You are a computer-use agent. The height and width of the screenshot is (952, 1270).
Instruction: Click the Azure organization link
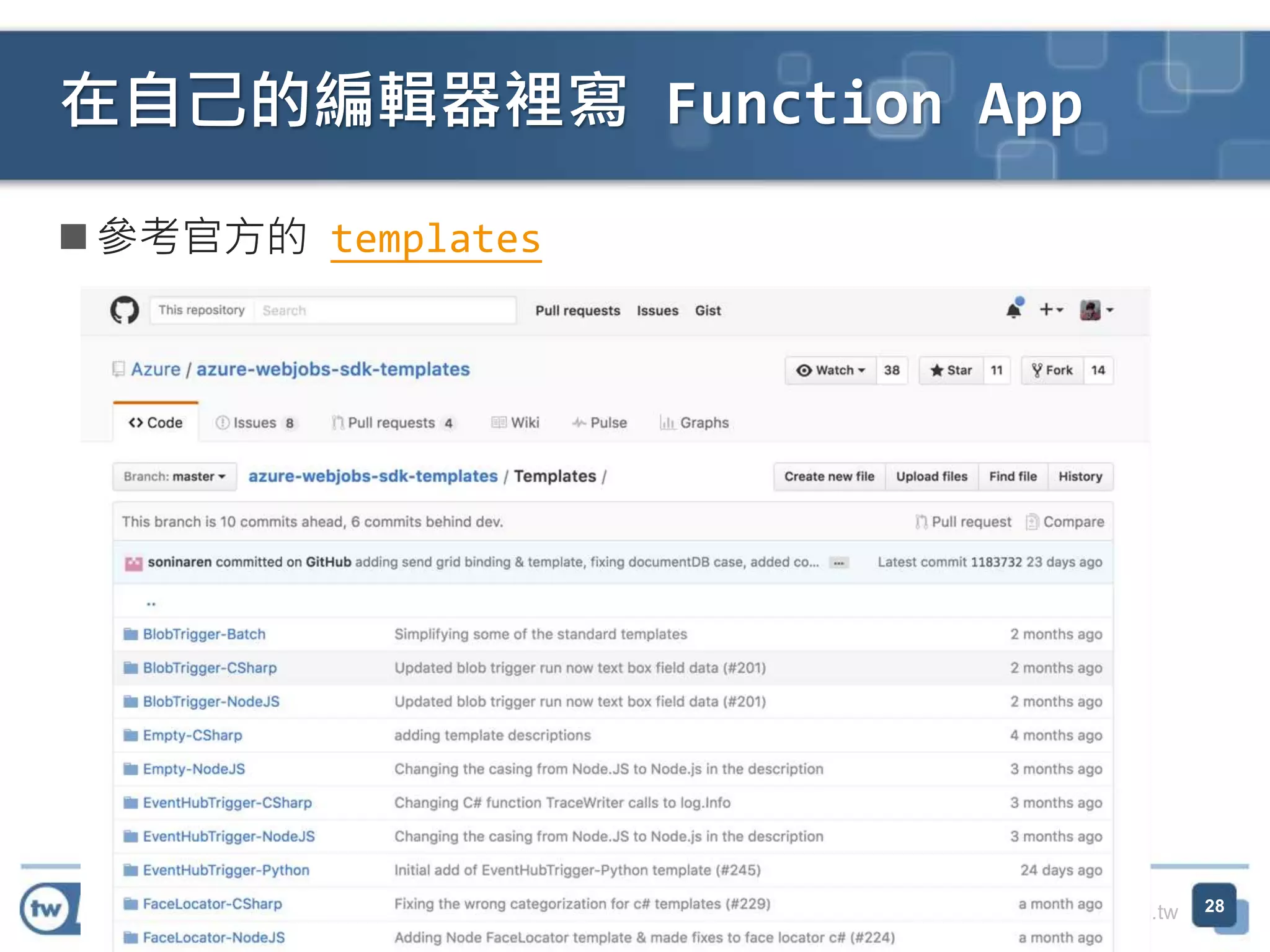(156, 369)
